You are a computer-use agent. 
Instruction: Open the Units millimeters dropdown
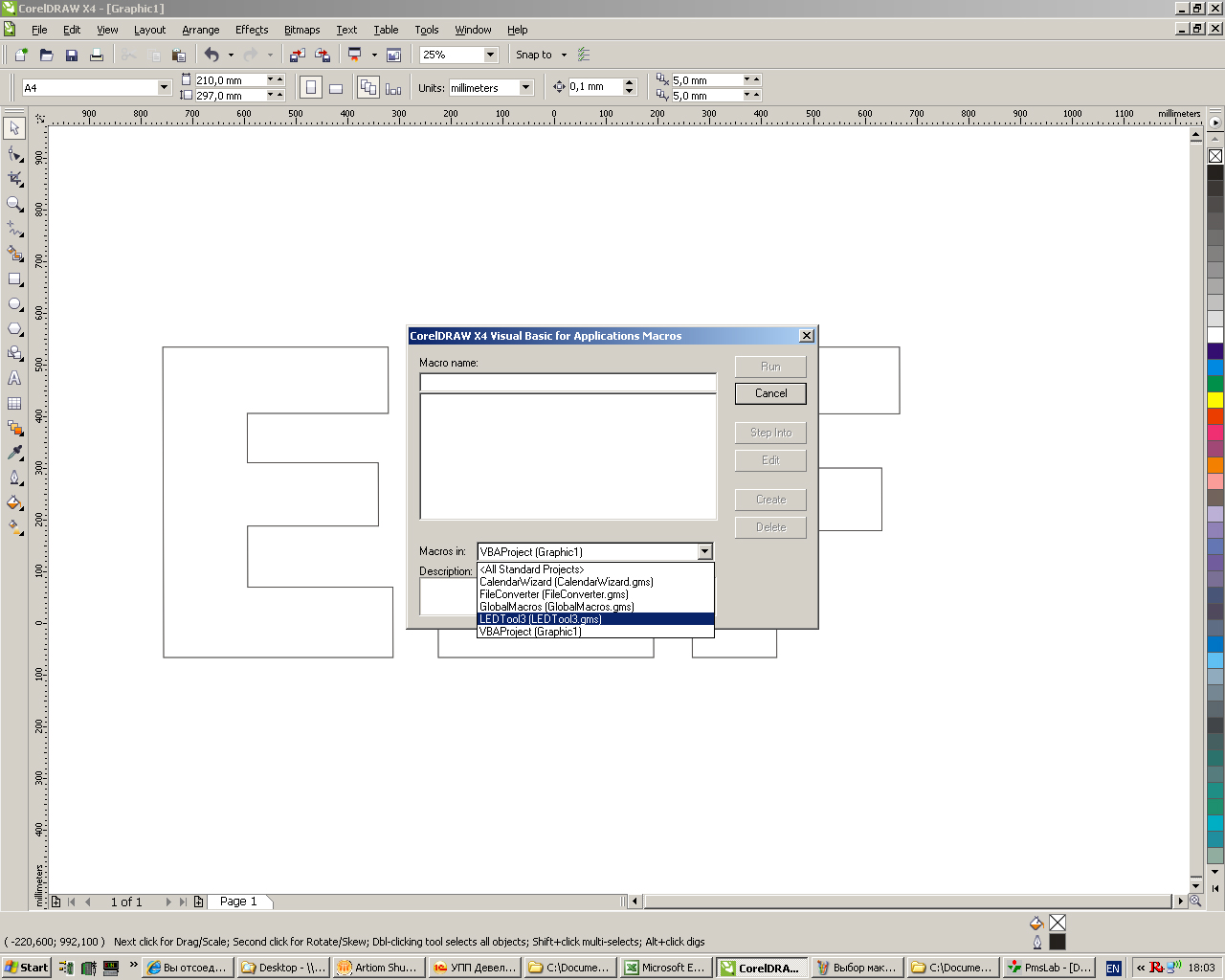point(525,87)
